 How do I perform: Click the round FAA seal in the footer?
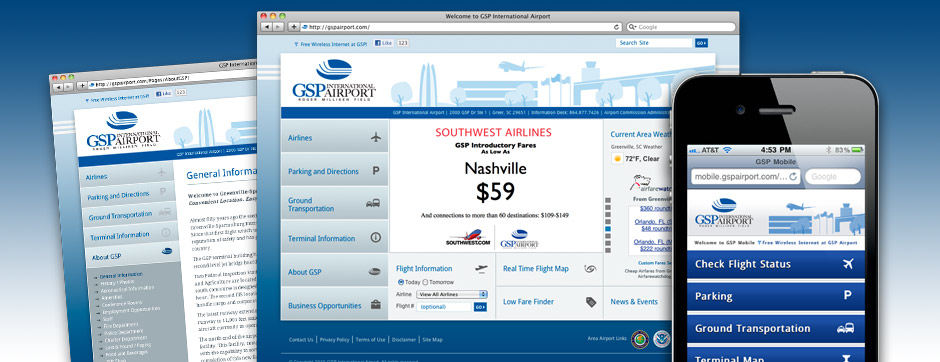pos(640,339)
